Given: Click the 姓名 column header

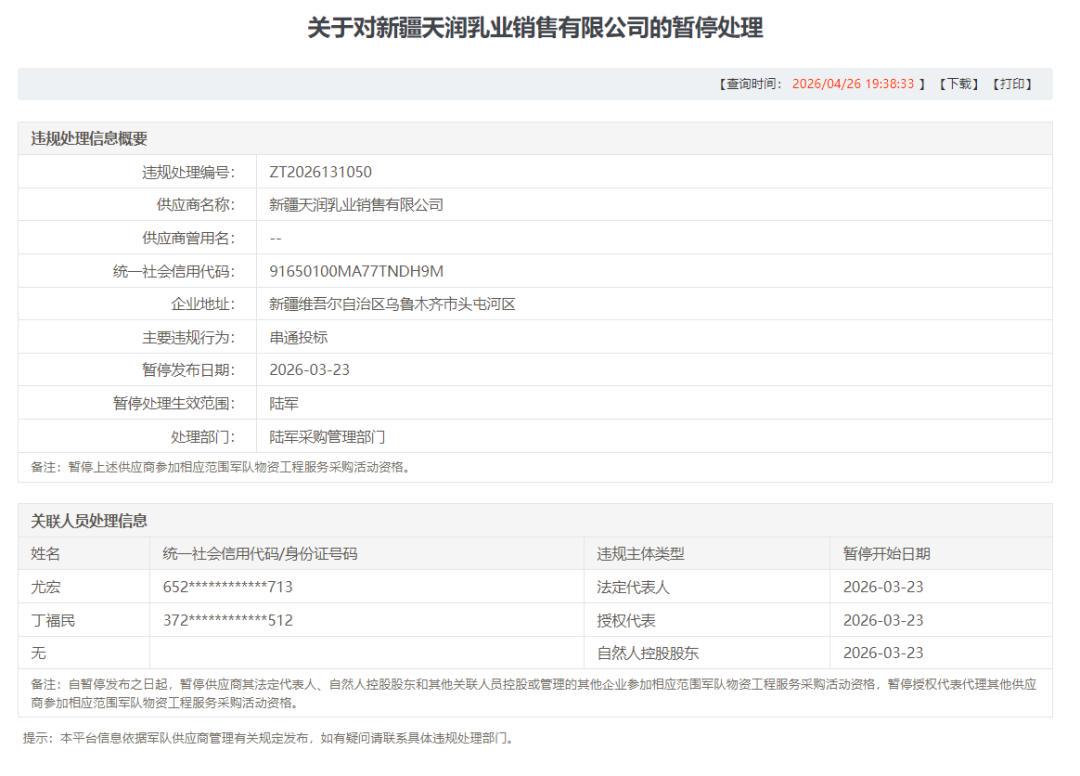Looking at the screenshot, I should point(46,554).
